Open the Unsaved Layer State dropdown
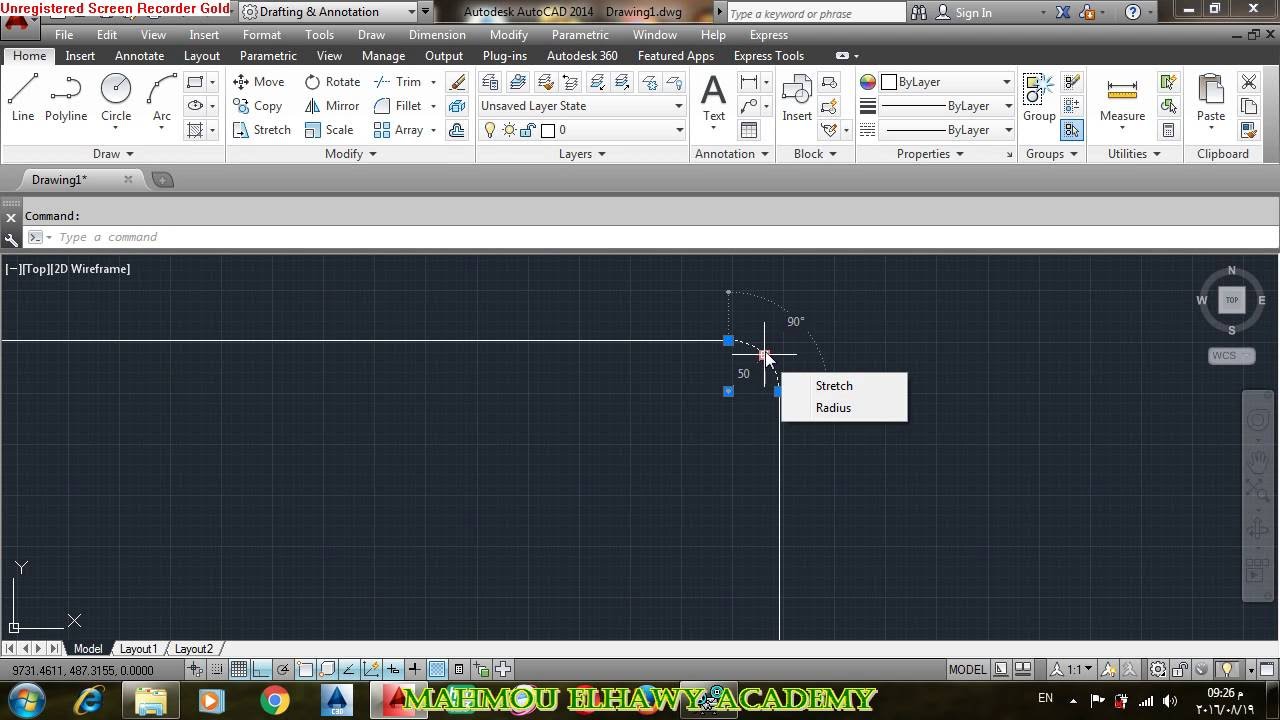The width and height of the screenshot is (1280, 720). click(x=582, y=106)
